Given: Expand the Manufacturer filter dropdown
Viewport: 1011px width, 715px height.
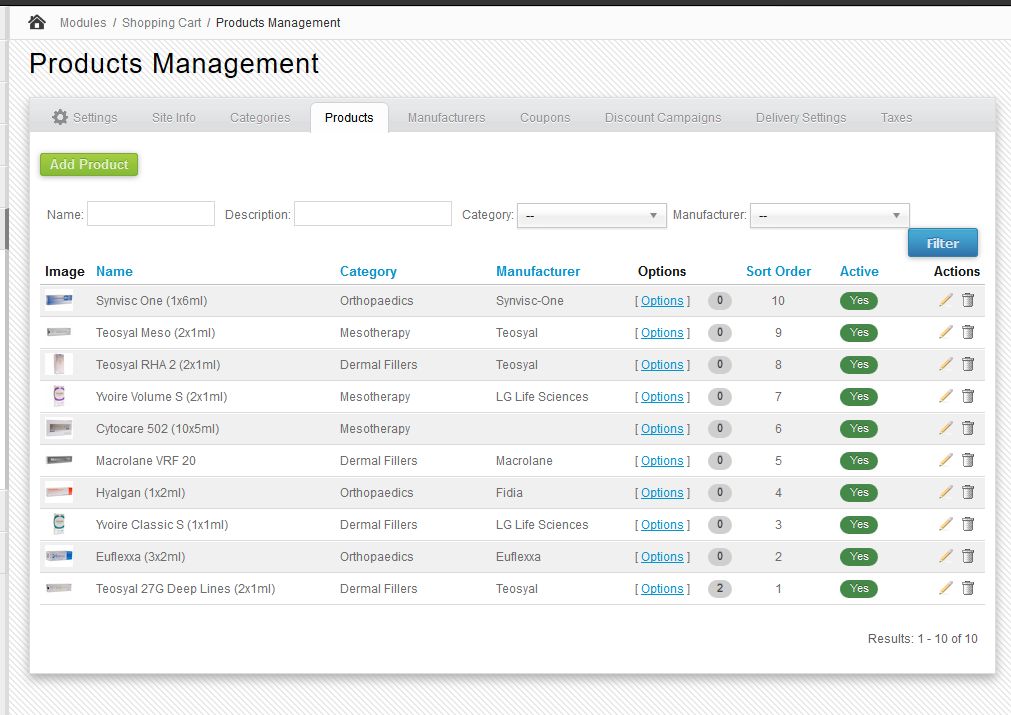Looking at the screenshot, I should click(x=829, y=215).
